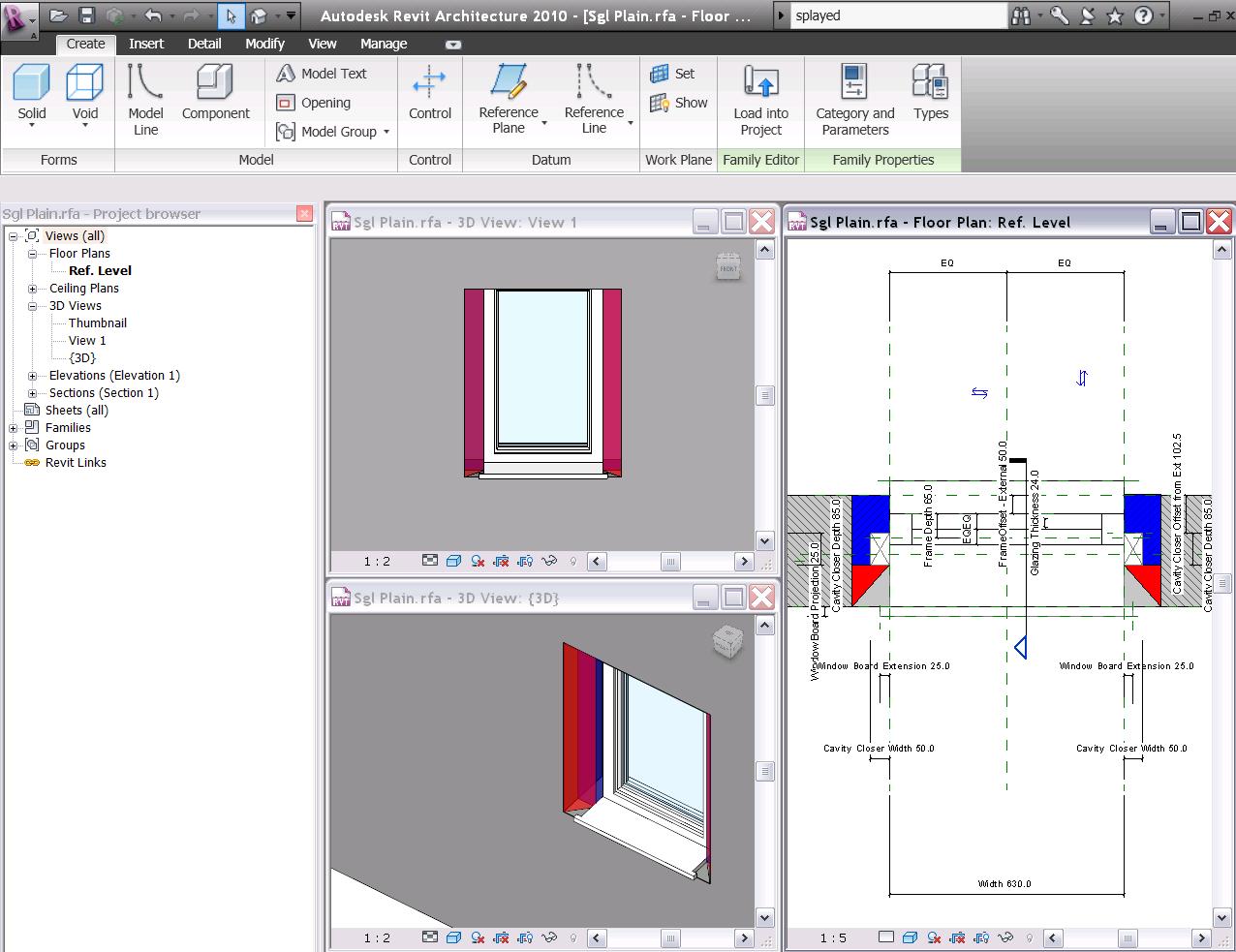Choose the Component tool
The height and width of the screenshot is (952, 1236).
[x=215, y=96]
